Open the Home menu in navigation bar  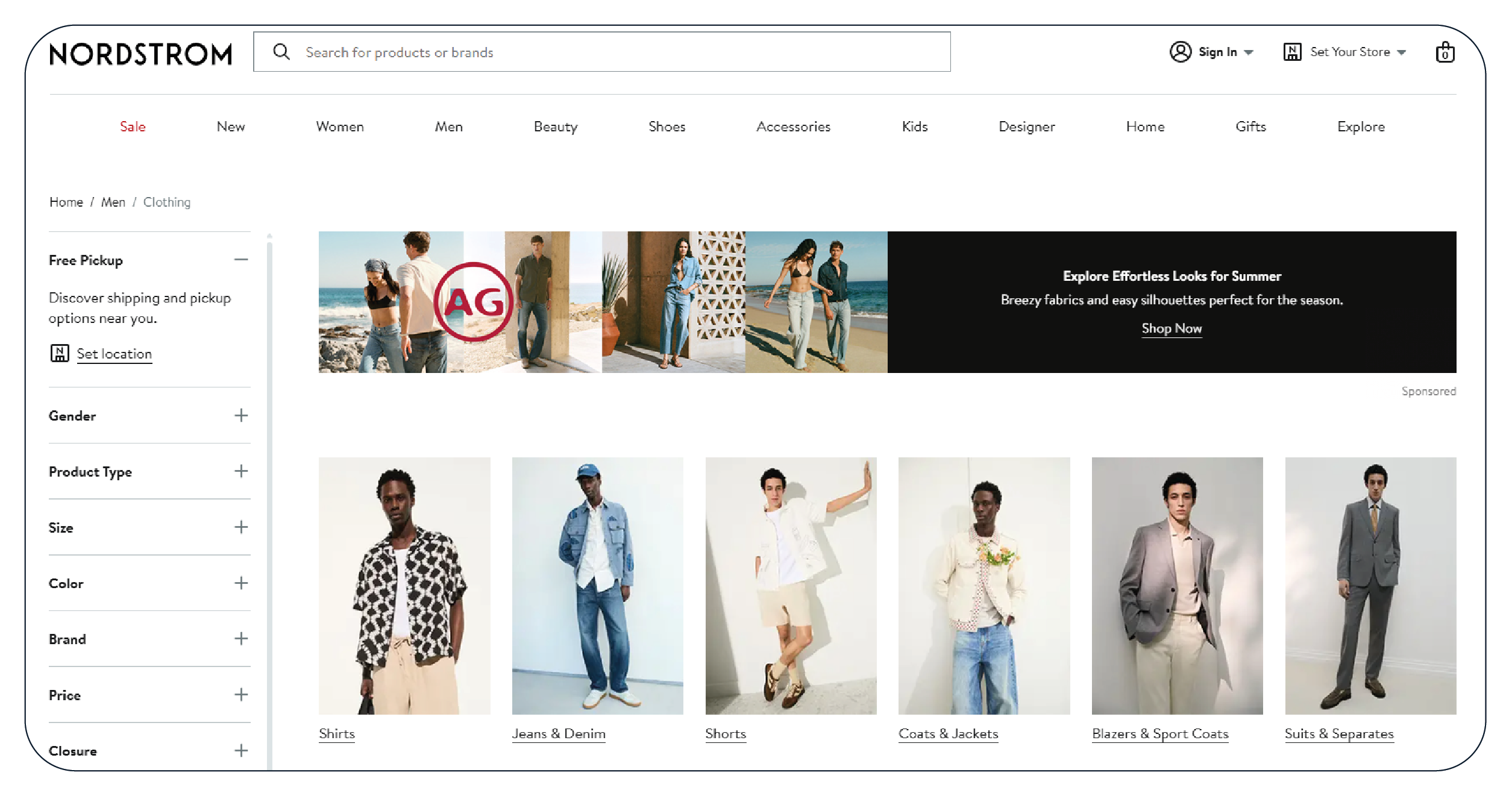point(1146,127)
